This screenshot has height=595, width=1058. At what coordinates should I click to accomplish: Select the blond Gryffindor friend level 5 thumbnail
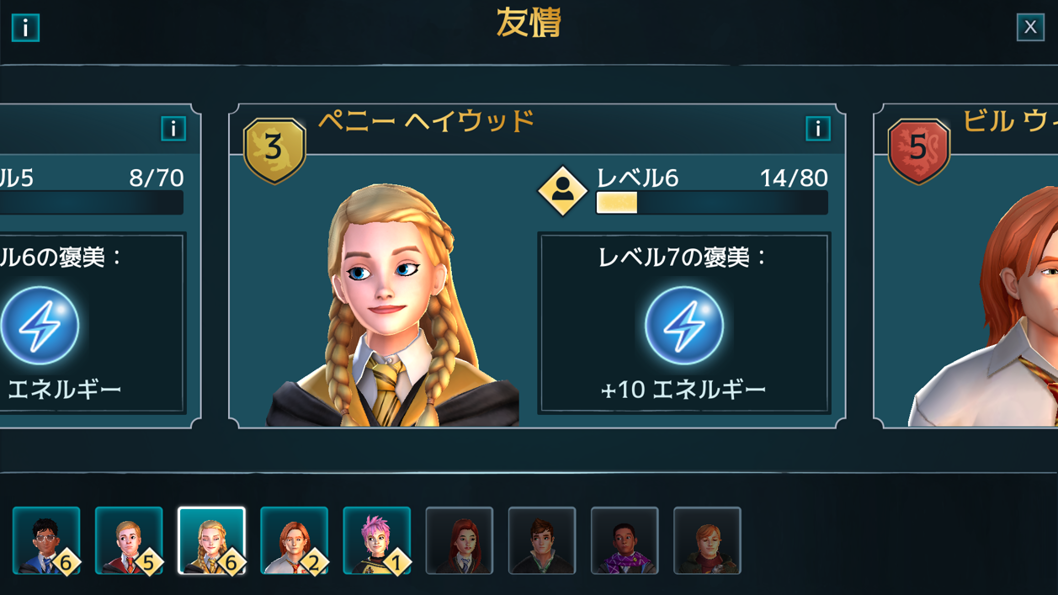tap(129, 540)
